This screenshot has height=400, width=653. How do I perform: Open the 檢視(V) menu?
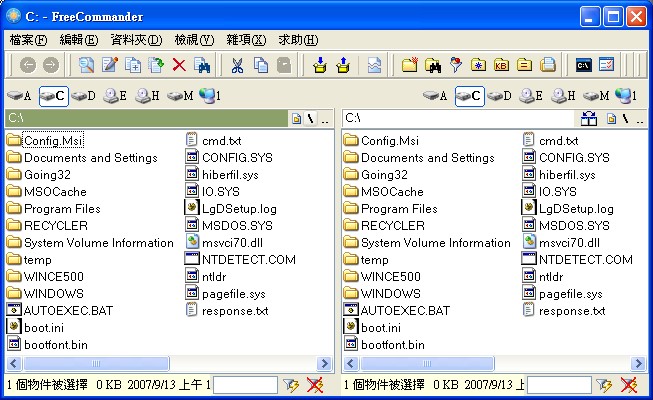(x=194, y=40)
